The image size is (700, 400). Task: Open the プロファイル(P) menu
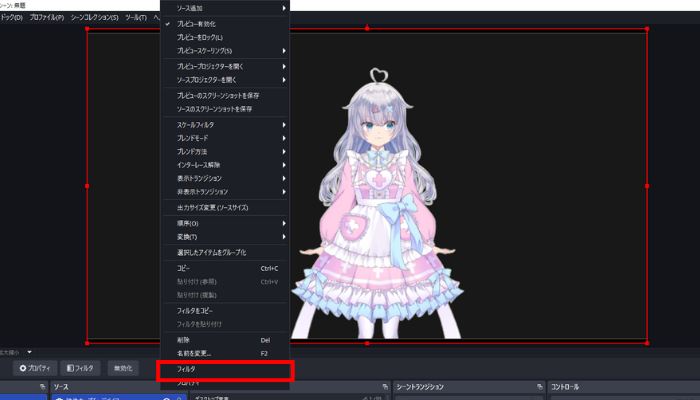[47, 18]
